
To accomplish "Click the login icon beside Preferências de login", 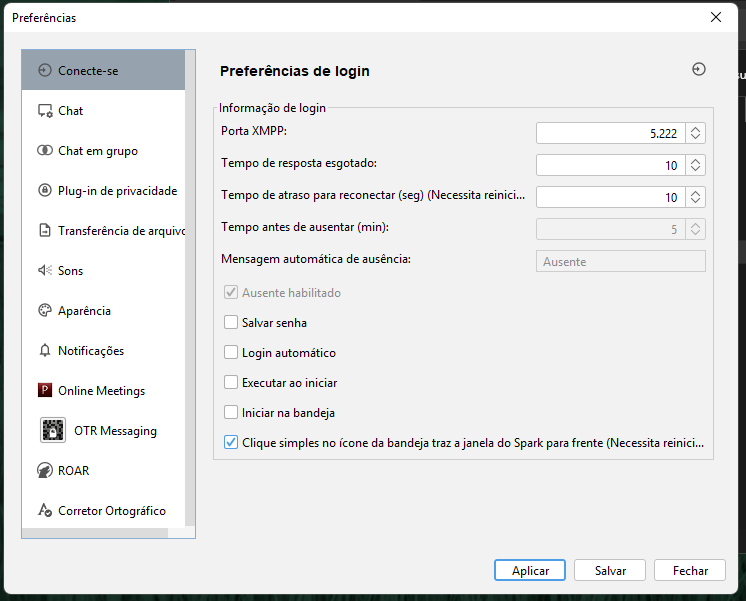I will coord(698,69).
